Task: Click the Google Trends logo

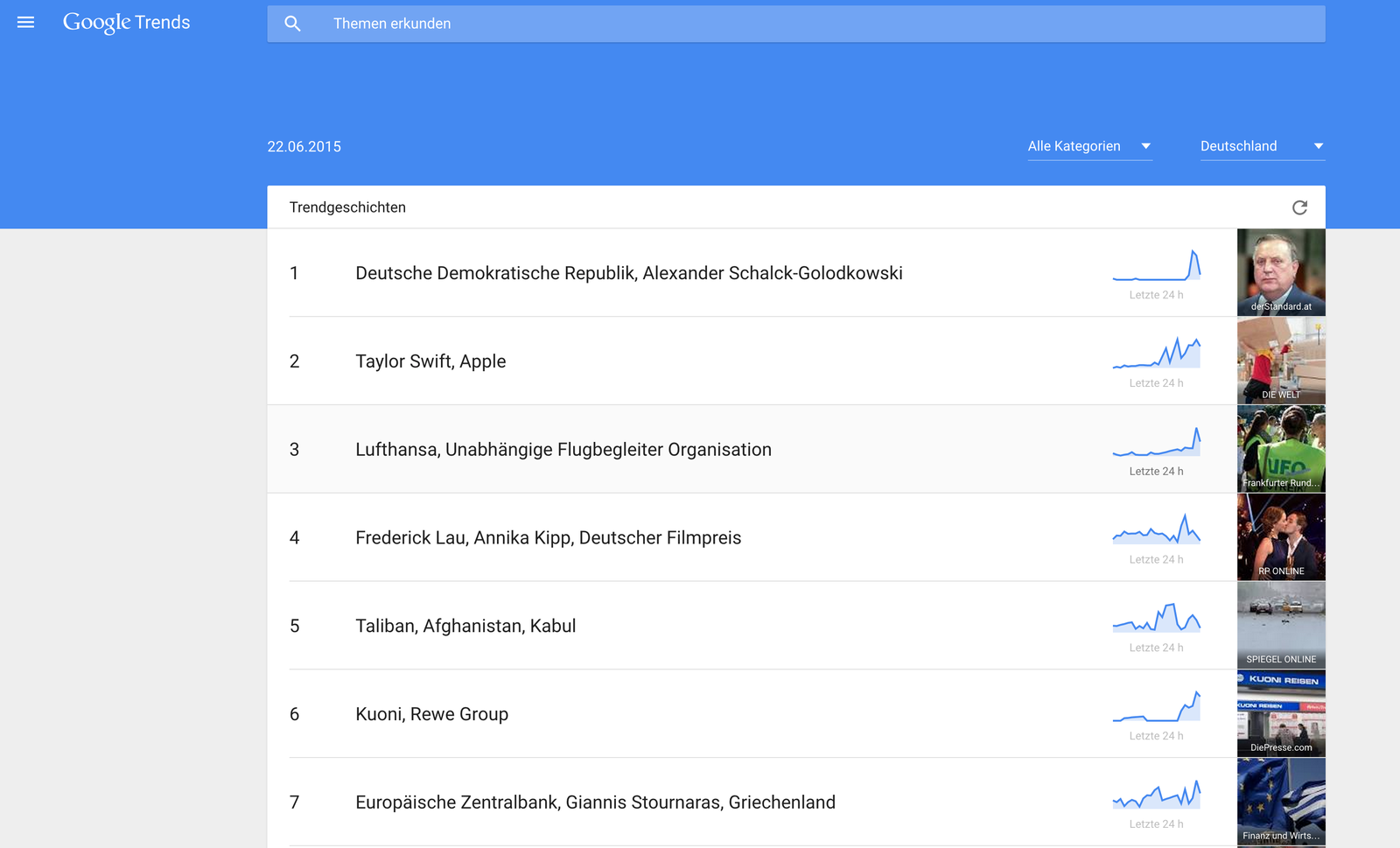Action: [x=127, y=23]
